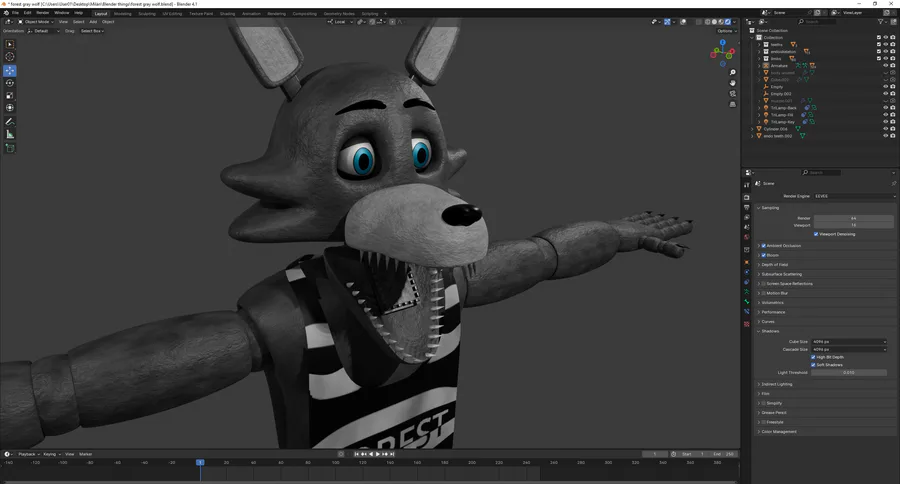Hide Armature with its eye icon

point(886,65)
